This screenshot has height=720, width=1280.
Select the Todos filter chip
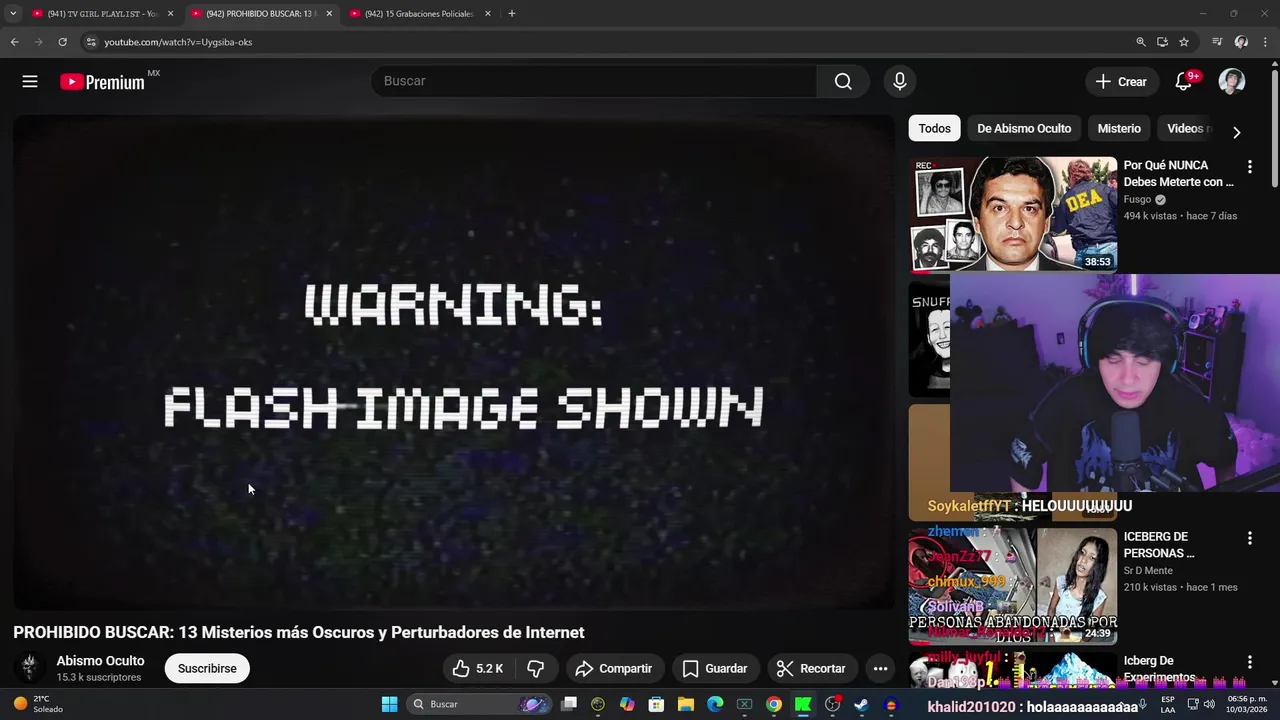[934, 128]
